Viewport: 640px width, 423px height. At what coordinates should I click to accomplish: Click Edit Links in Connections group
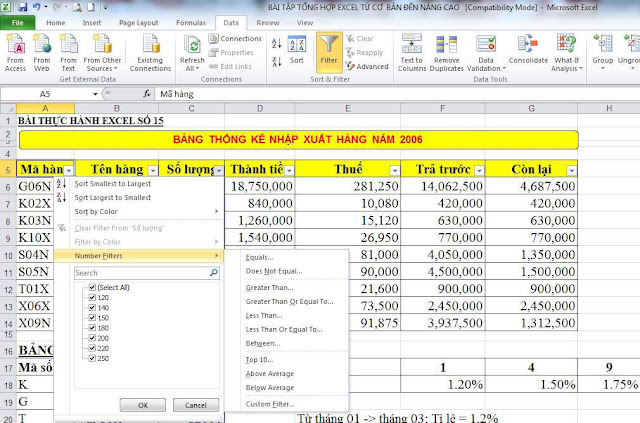(231, 67)
